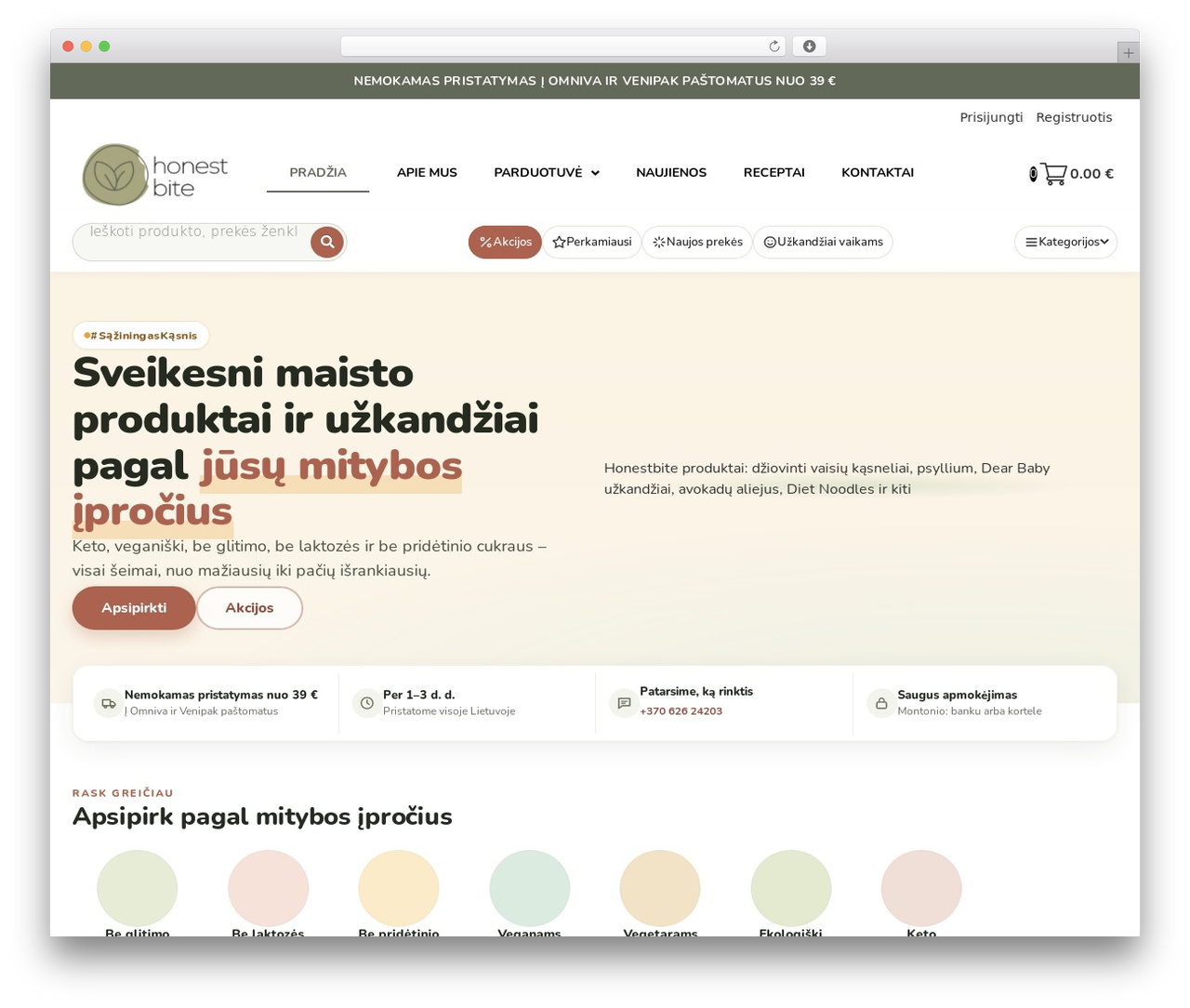
Task: Click the #SąžiningasKąsnis hashtag badge
Action: 140,336
